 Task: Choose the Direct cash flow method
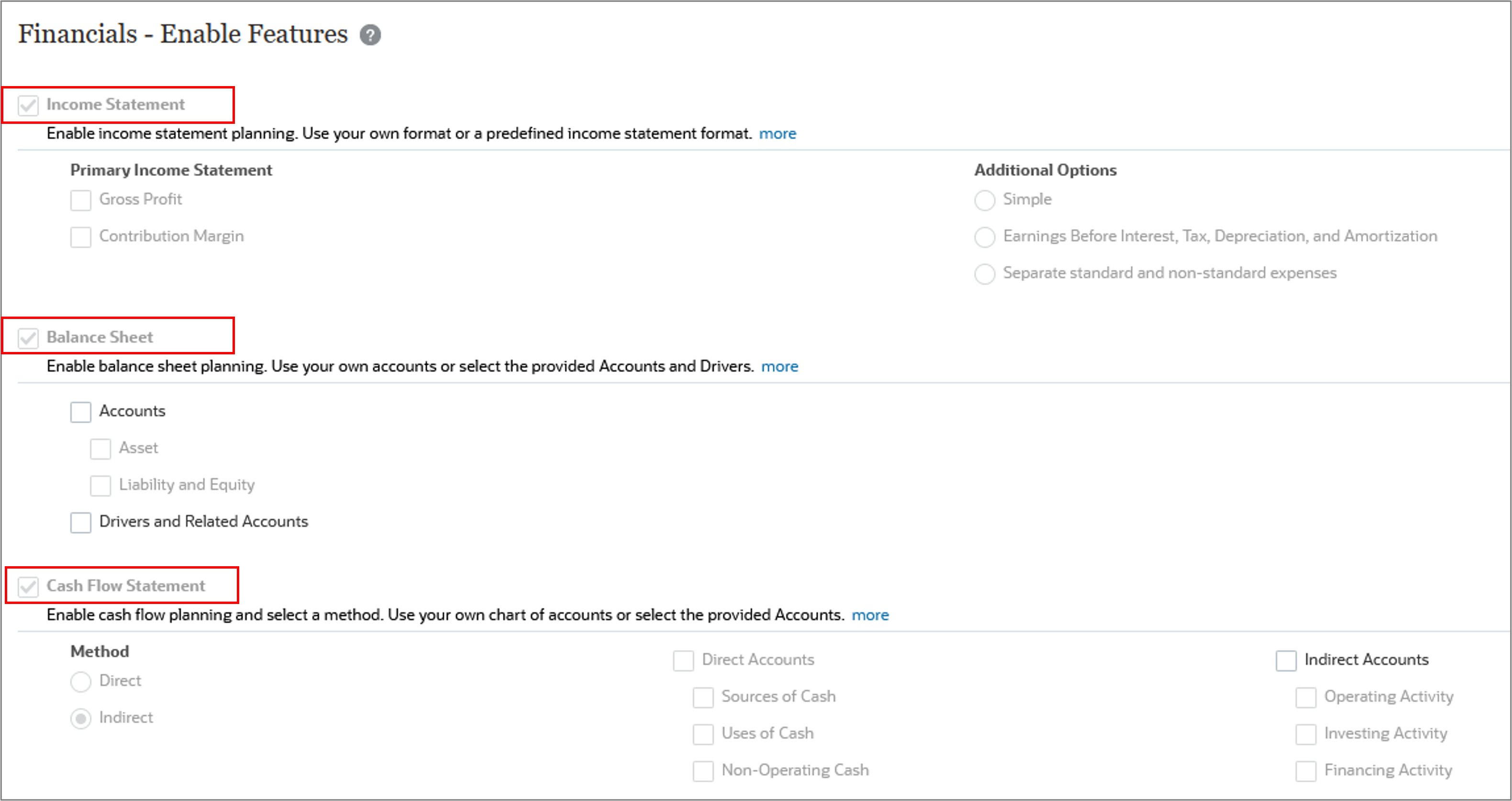[x=80, y=681]
